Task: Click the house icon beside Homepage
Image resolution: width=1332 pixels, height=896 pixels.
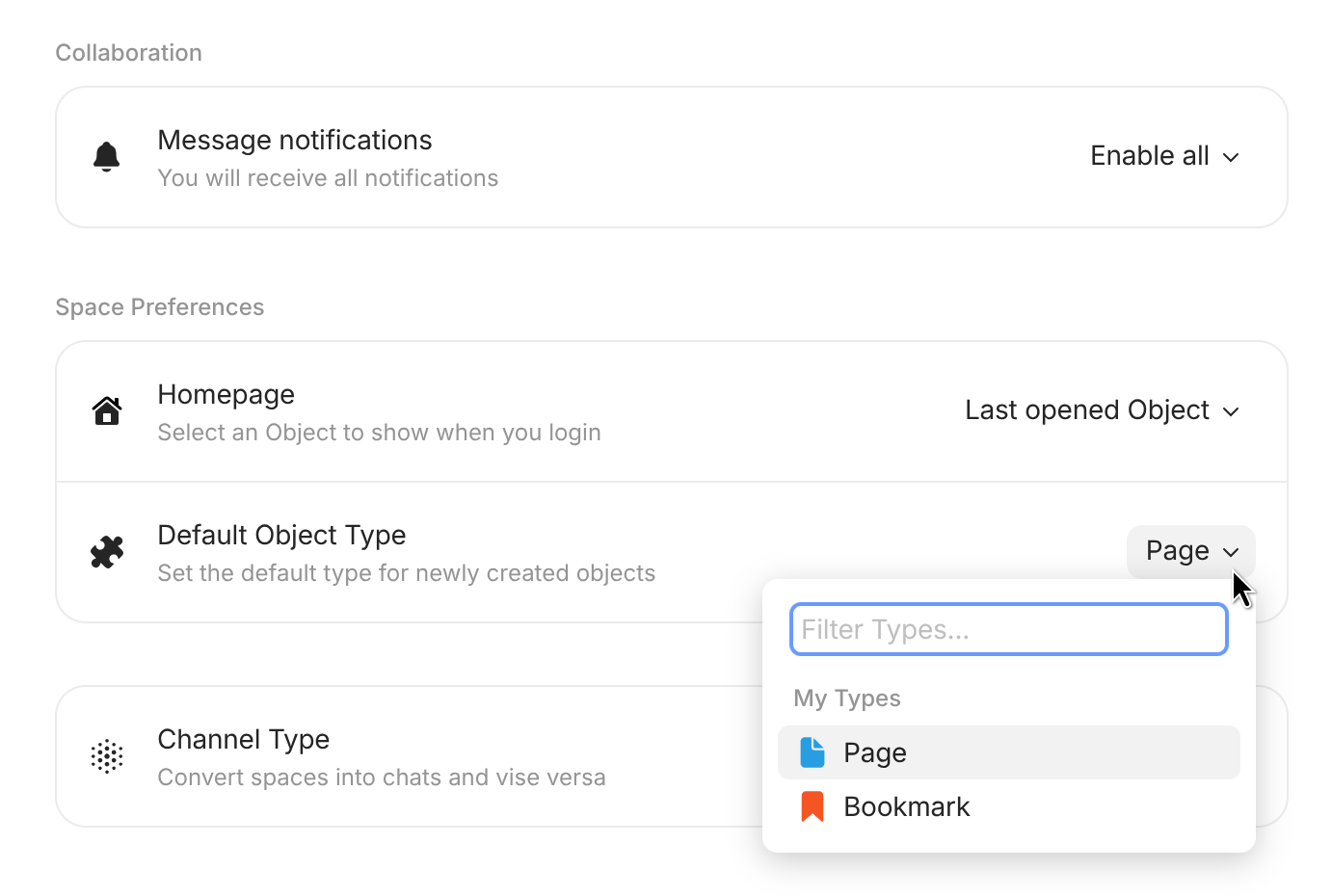Action: coord(107,410)
